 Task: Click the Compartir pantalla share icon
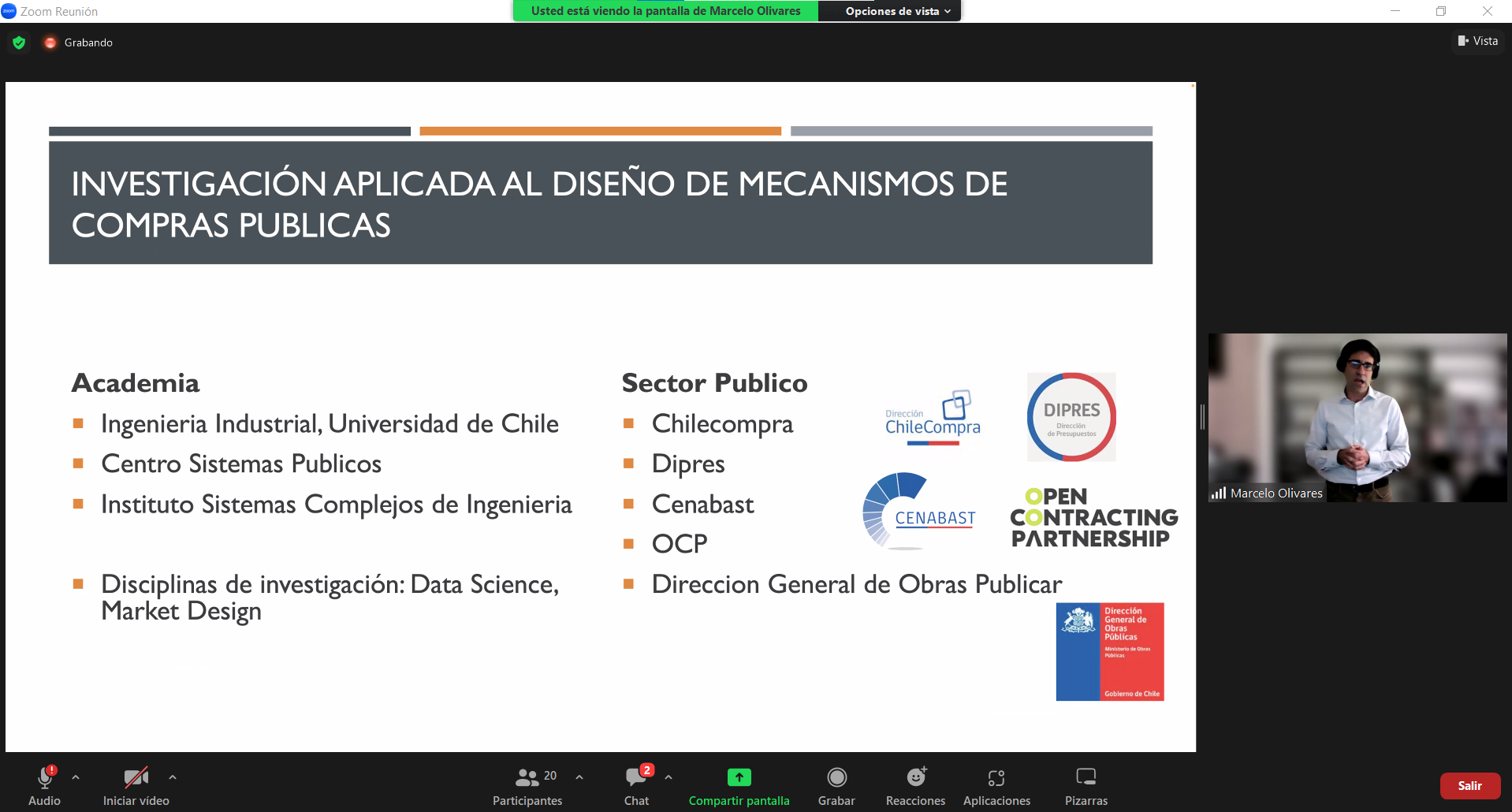click(x=739, y=777)
